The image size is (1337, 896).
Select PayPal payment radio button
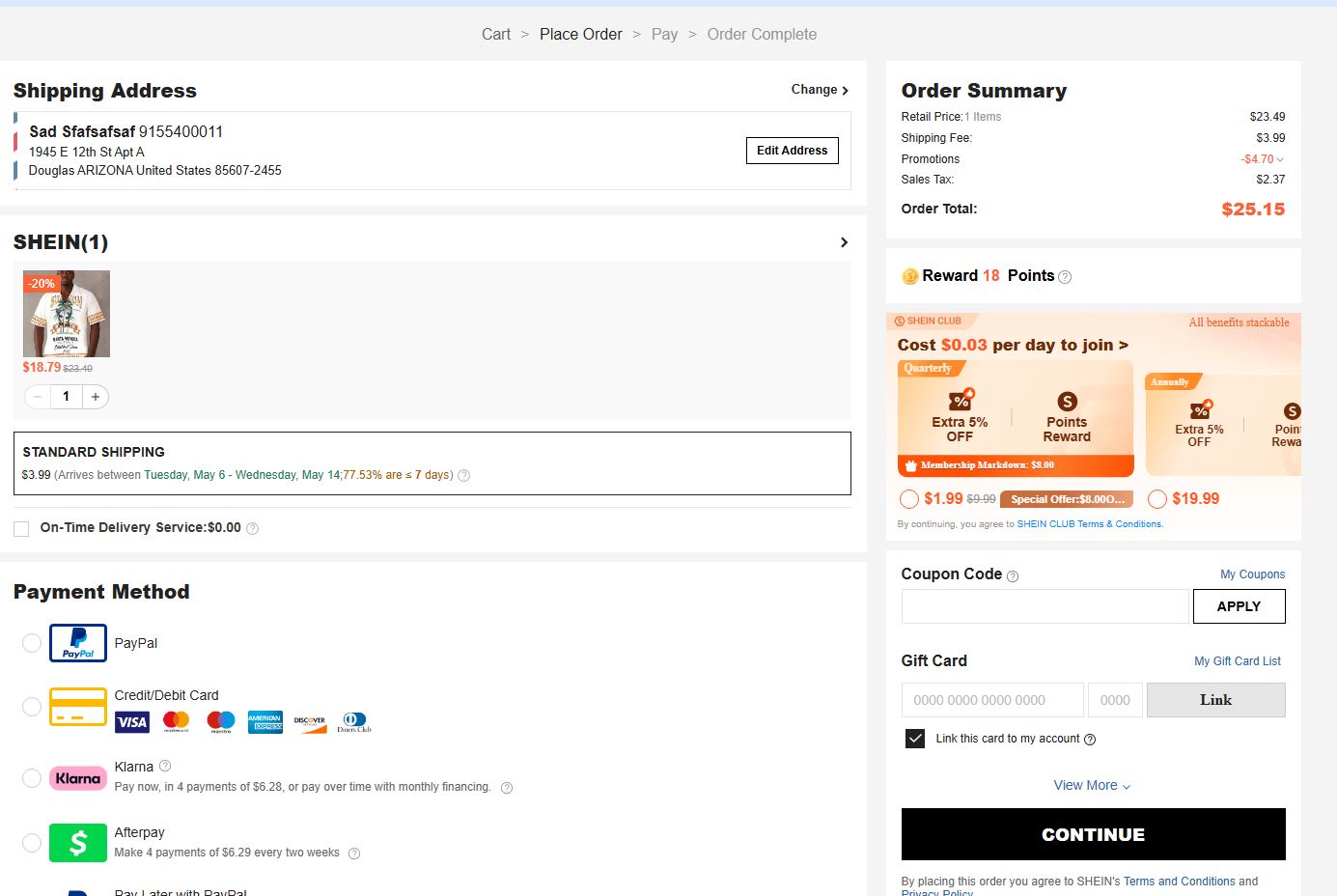(32, 643)
